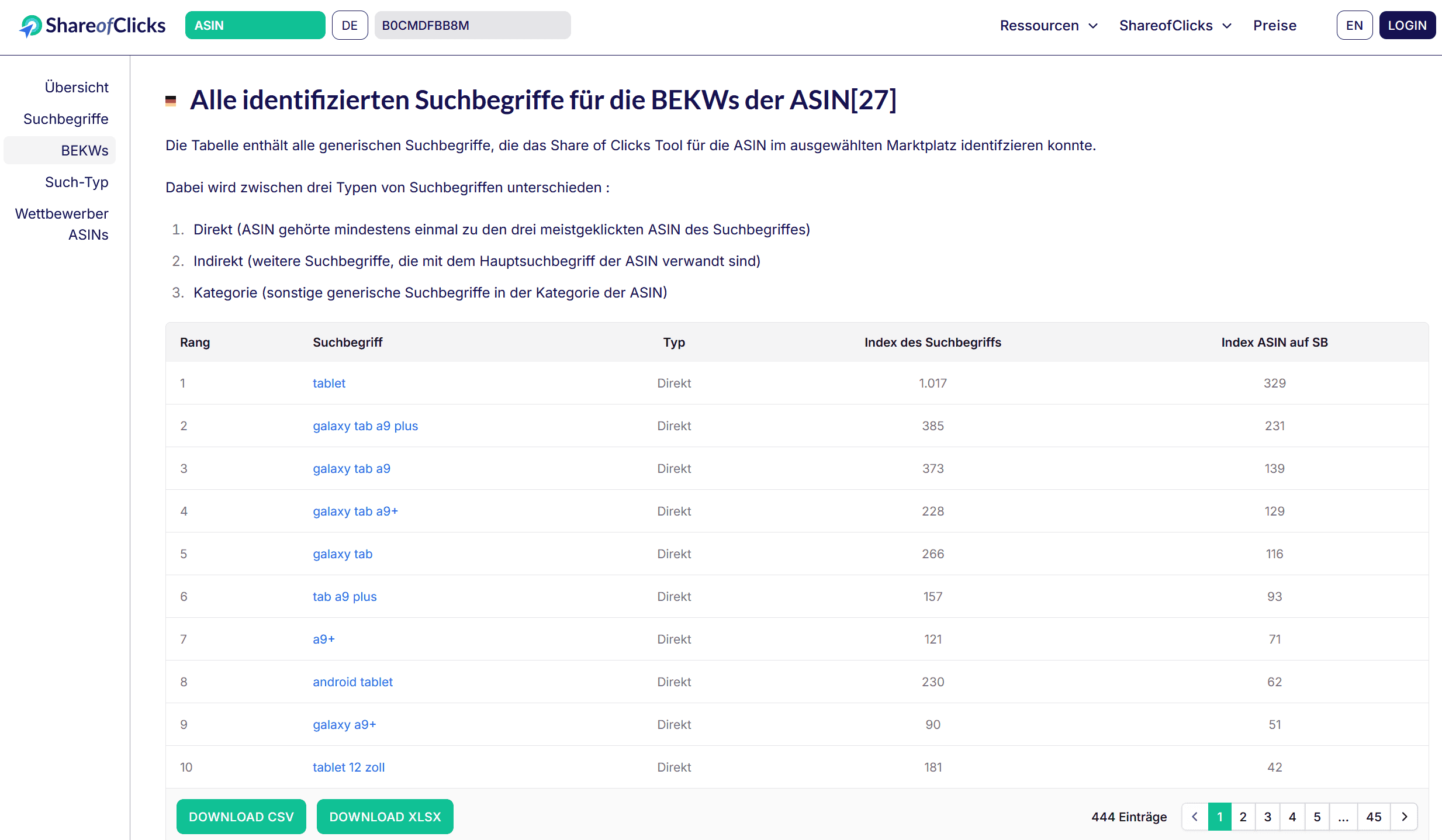
Task: Expand the ShareofClicks navigation menu
Action: (1175, 26)
